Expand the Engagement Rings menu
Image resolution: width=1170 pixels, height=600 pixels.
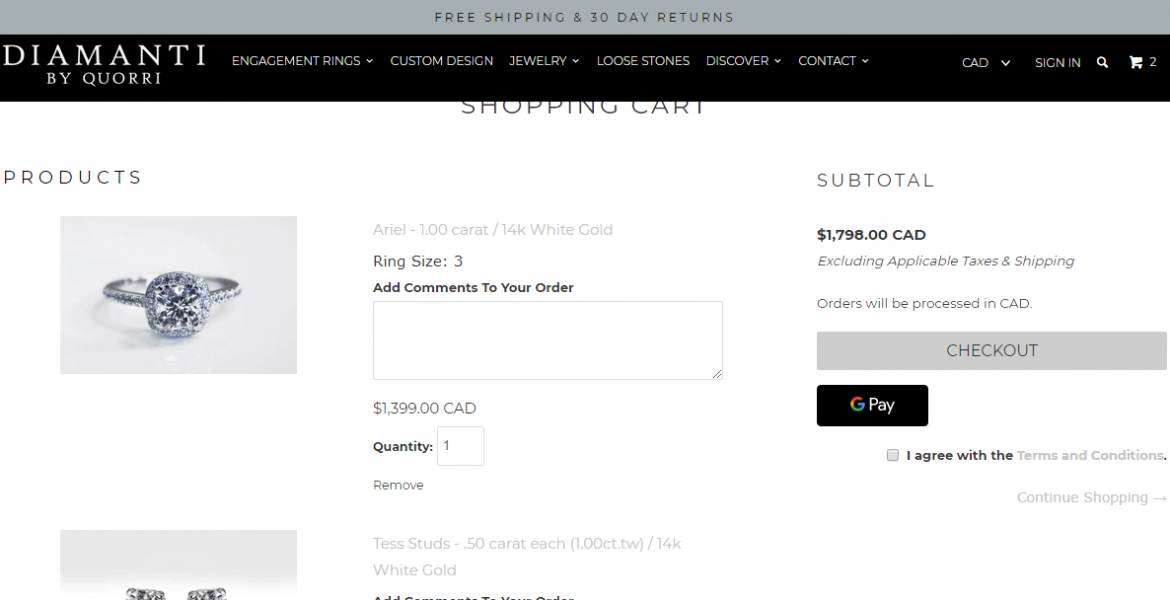click(302, 61)
